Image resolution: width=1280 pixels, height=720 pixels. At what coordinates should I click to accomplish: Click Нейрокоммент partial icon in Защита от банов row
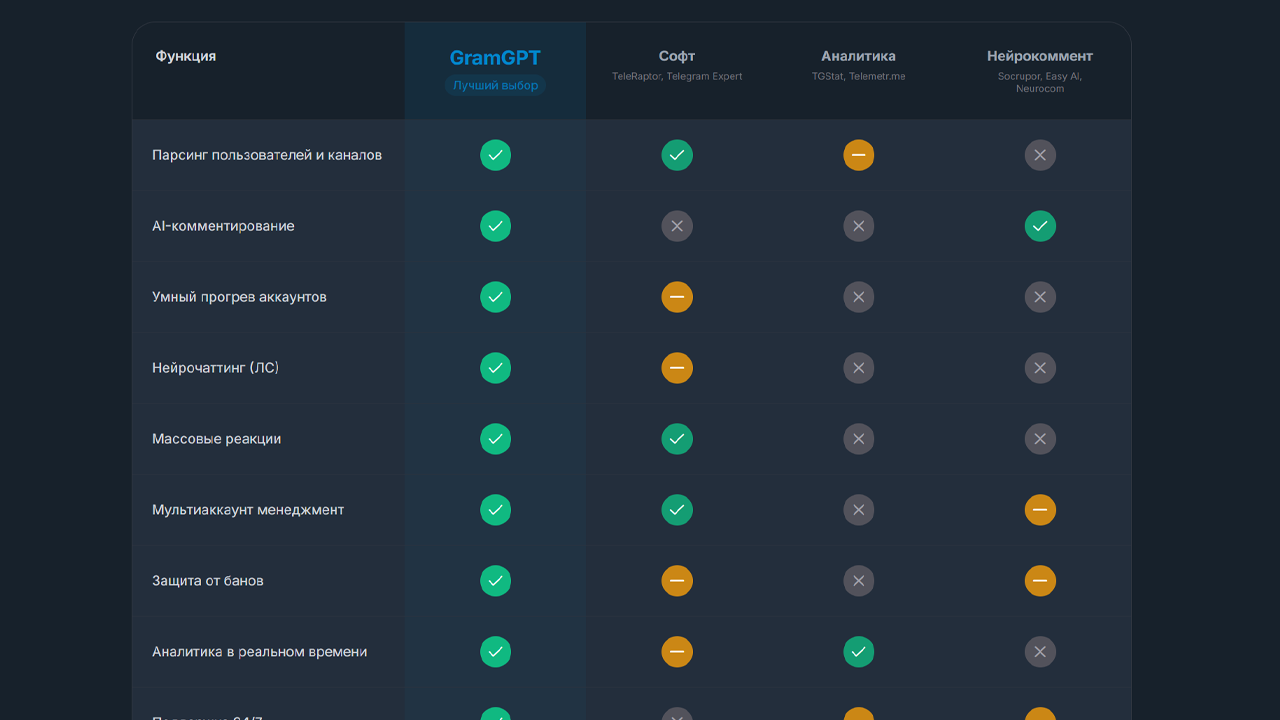coord(1040,581)
